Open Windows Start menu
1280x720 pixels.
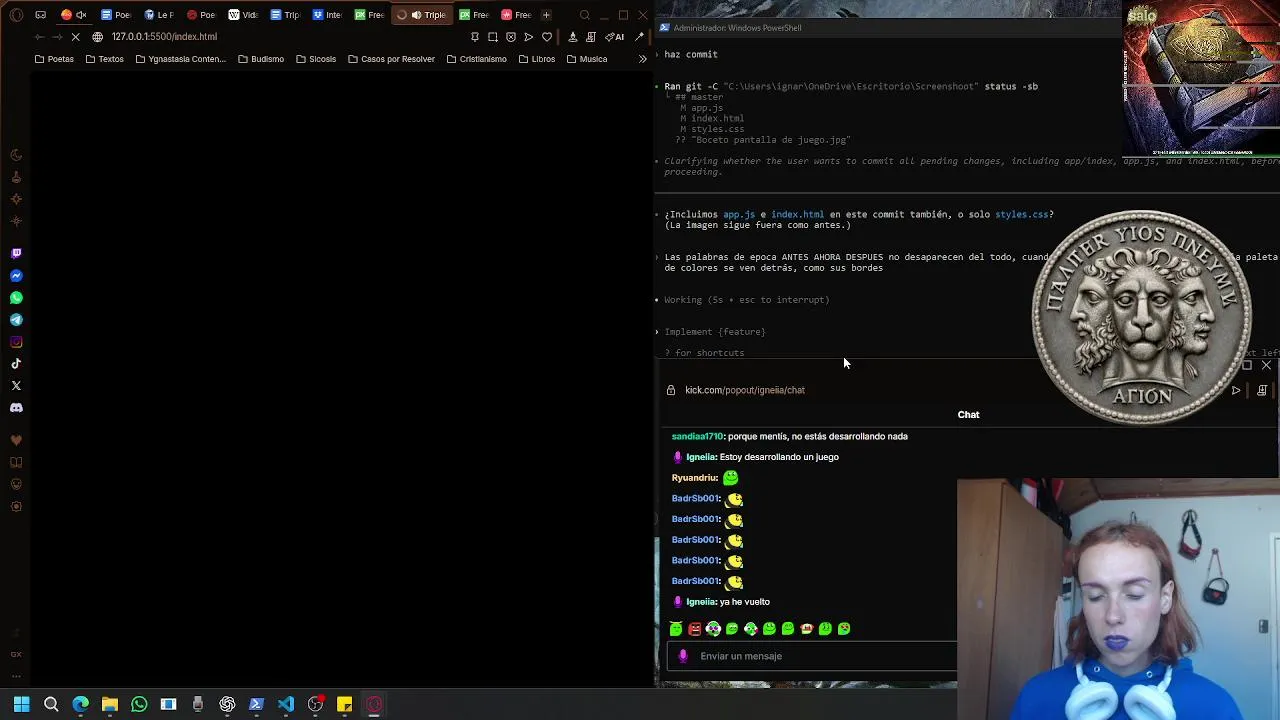pyautogui.click(x=21, y=705)
